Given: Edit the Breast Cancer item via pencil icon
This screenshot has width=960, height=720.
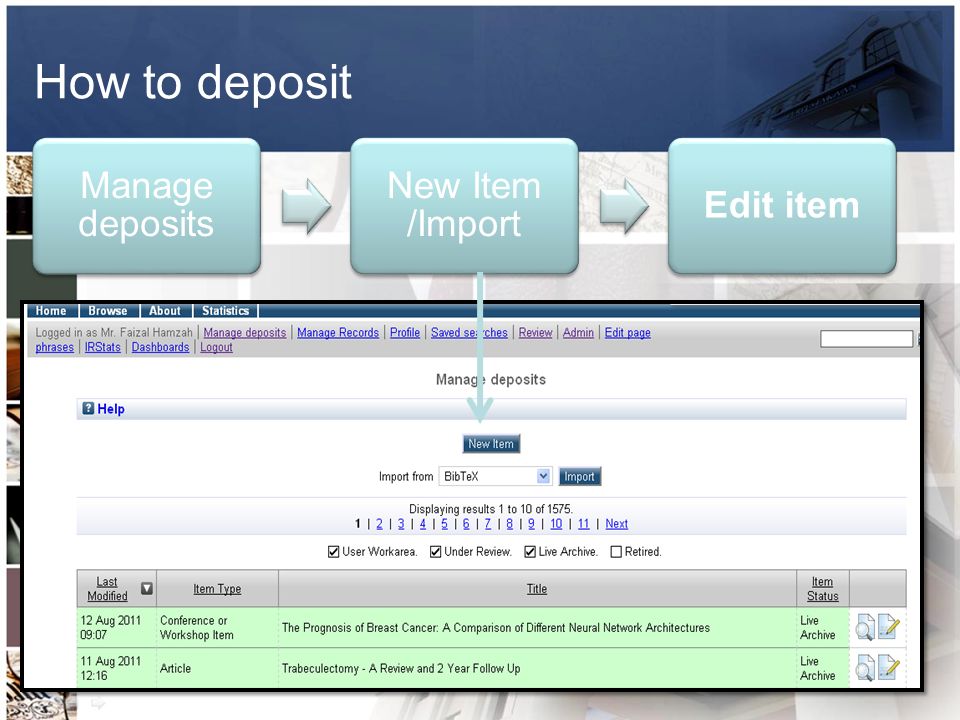Looking at the screenshot, I should click(x=889, y=626).
